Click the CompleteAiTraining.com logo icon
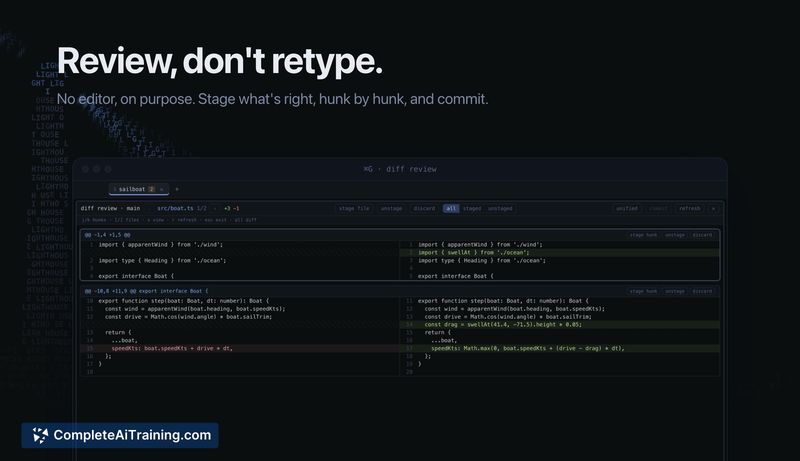This screenshot has height=461, width=800. [x=40, y=435]
